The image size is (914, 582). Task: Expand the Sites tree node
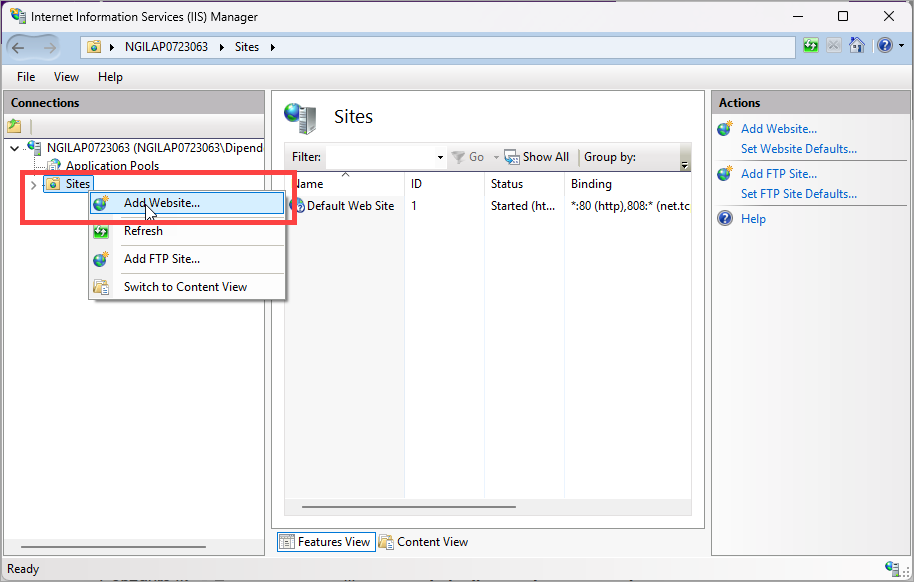tap(33, 185)
